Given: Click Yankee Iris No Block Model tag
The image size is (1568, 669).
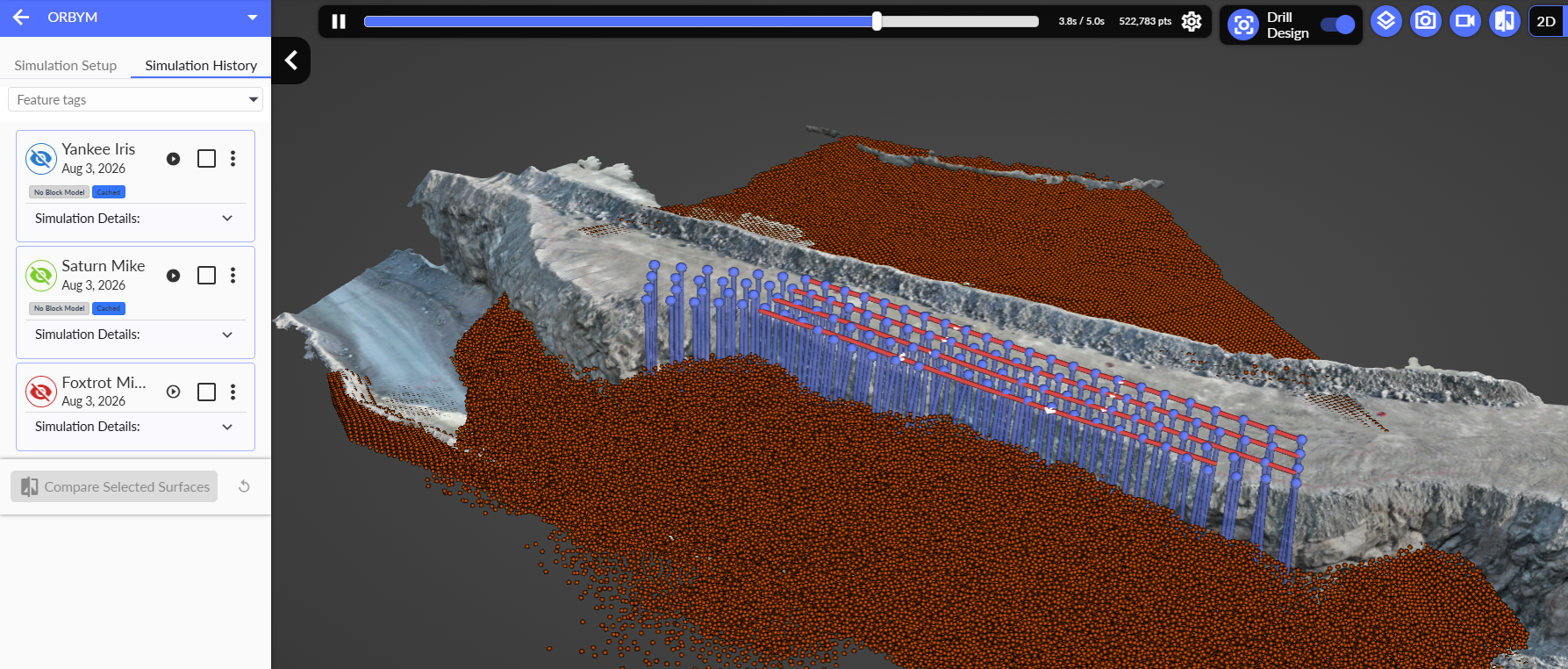Looking at the screenshot, I should 60,192.
